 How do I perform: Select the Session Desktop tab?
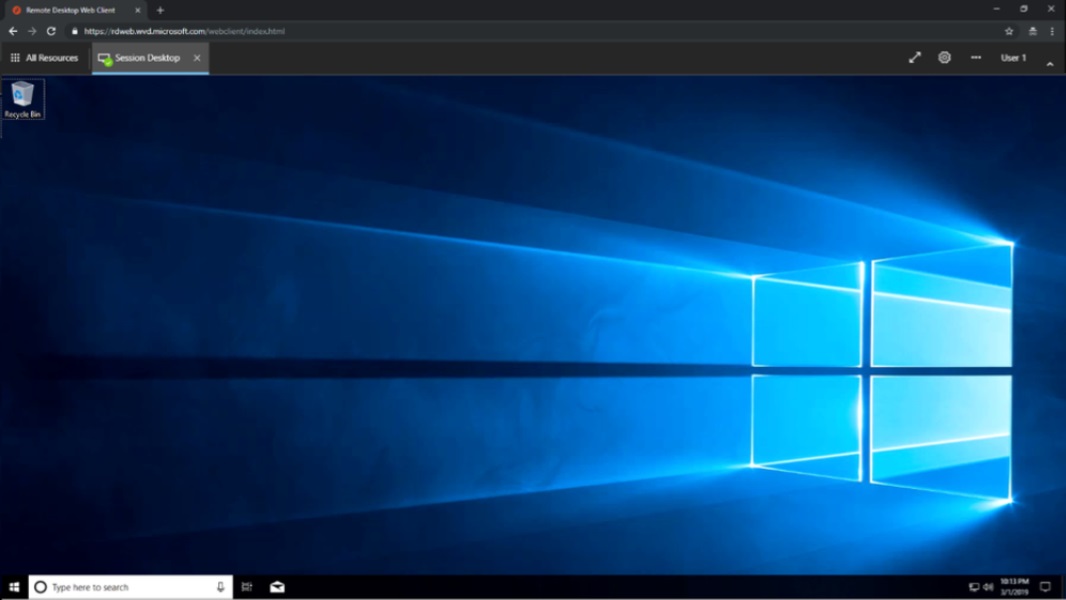click(x=140, y=58)
